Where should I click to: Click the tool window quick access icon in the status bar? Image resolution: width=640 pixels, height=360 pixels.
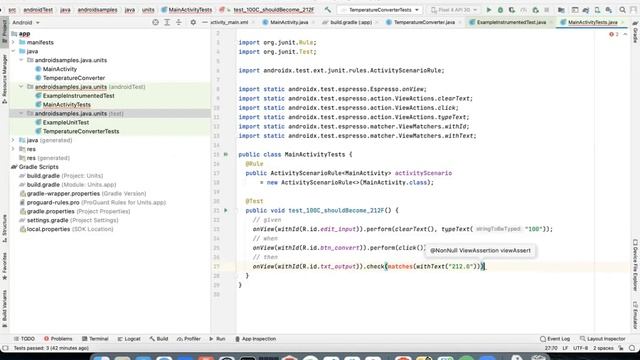click(5, 348)
